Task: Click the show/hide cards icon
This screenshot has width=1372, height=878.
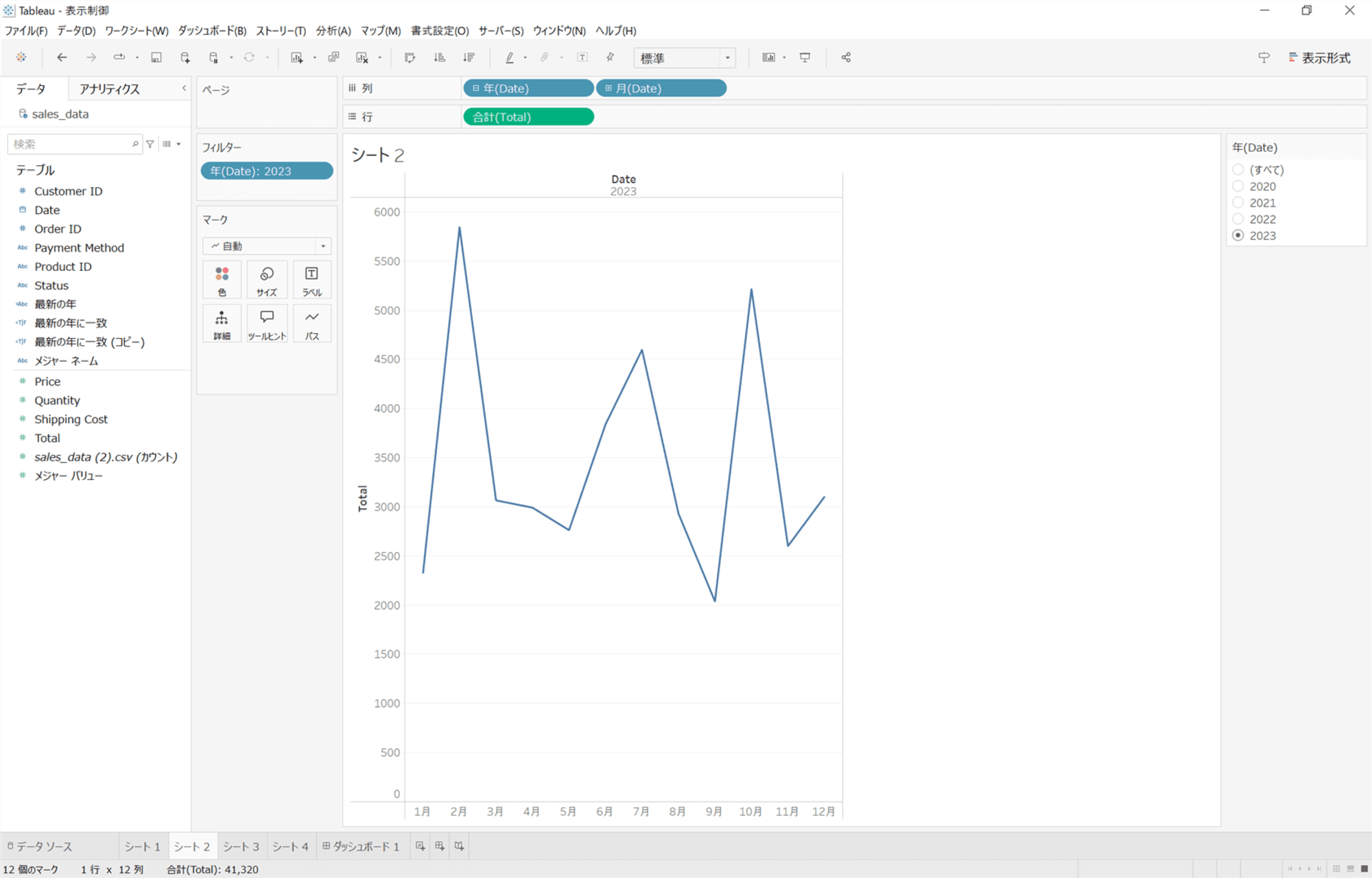Action: pyautogui.click(x=768, y=58)
